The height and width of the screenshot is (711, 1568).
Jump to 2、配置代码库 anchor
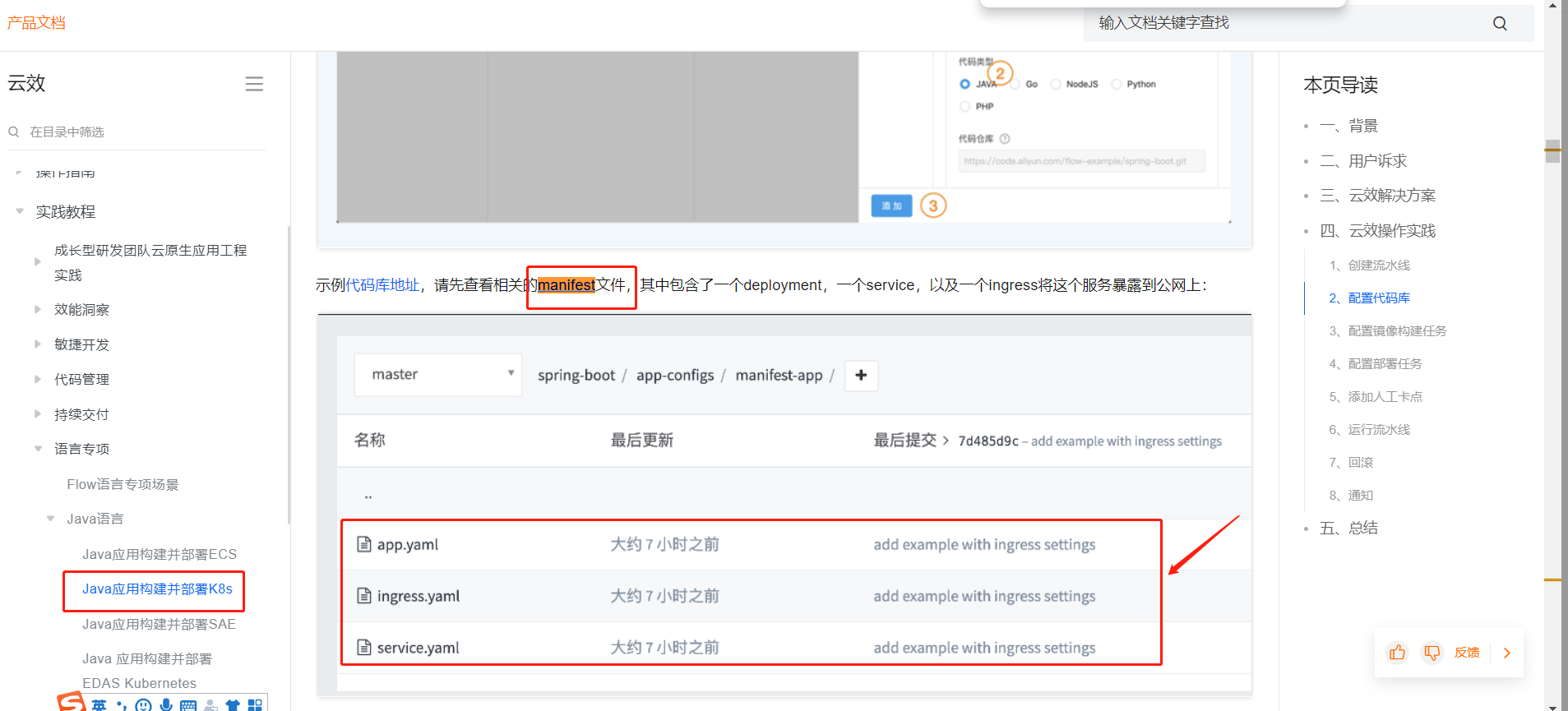click(1370, 298)
